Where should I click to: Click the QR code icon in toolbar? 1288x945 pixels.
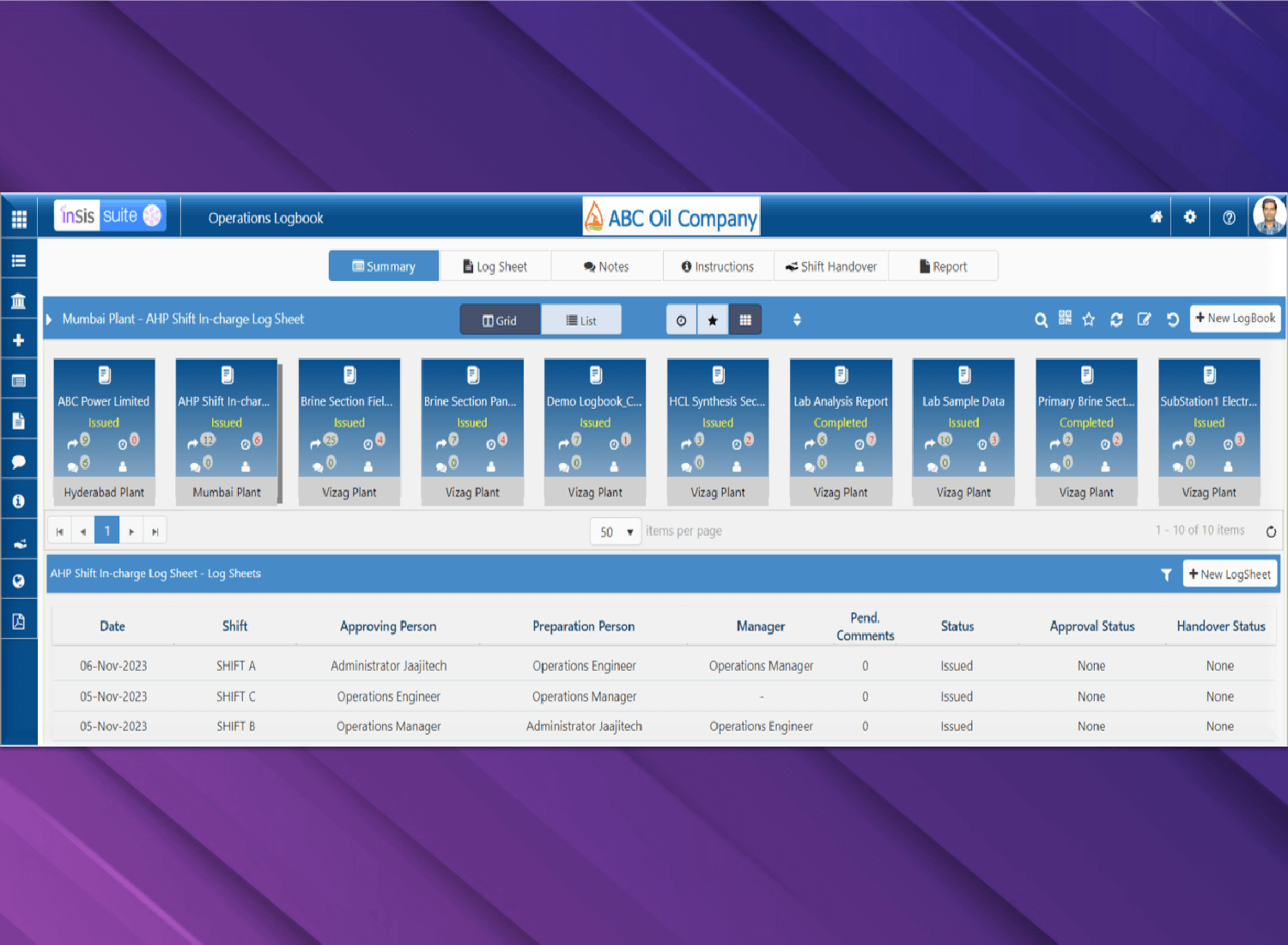click(x=1065, y=319)
